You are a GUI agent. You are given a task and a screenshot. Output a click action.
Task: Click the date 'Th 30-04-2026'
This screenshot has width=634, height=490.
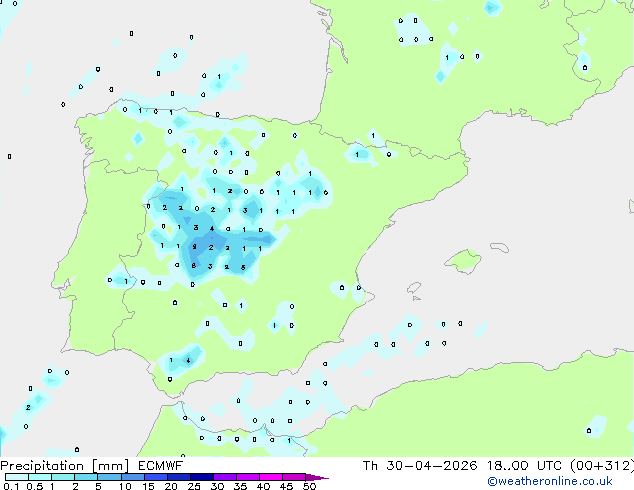(420, 466)
